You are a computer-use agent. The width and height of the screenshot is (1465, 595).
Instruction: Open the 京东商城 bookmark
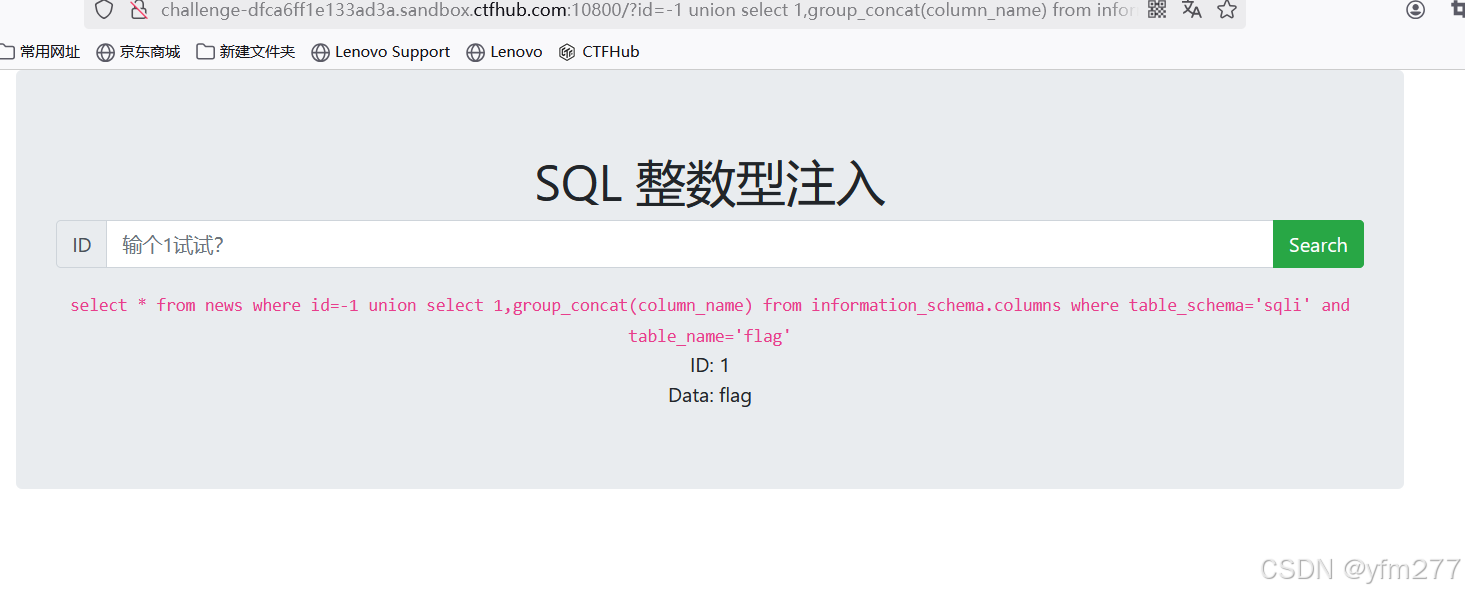tap(138, 51)
